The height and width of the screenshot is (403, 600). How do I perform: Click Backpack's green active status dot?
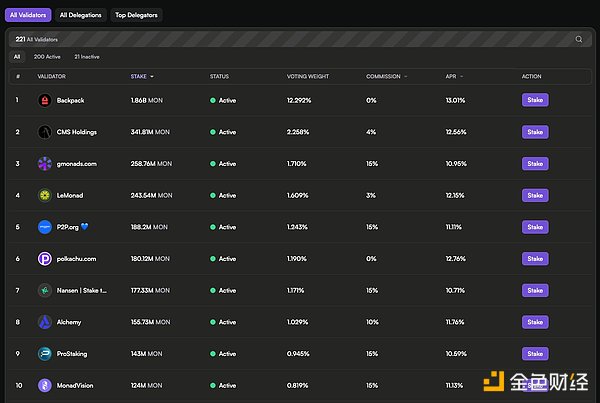coord(213,100)
